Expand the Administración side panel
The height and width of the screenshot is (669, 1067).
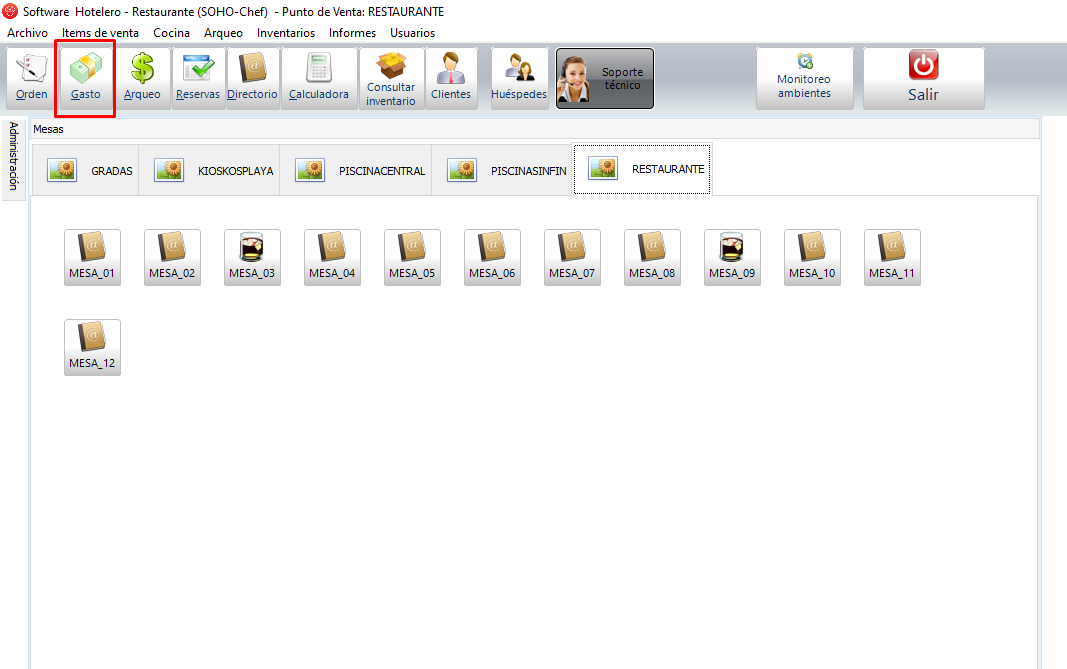tap(14, 157)
